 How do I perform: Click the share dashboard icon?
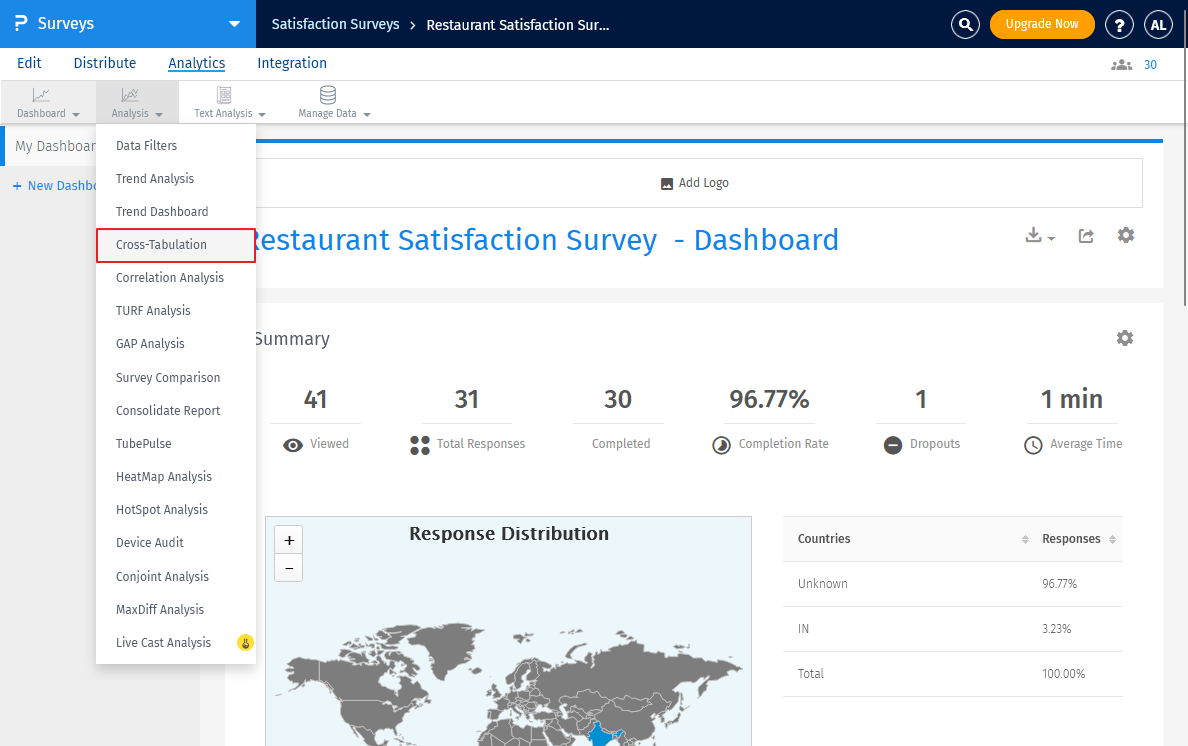click(x=1086, y=236)
